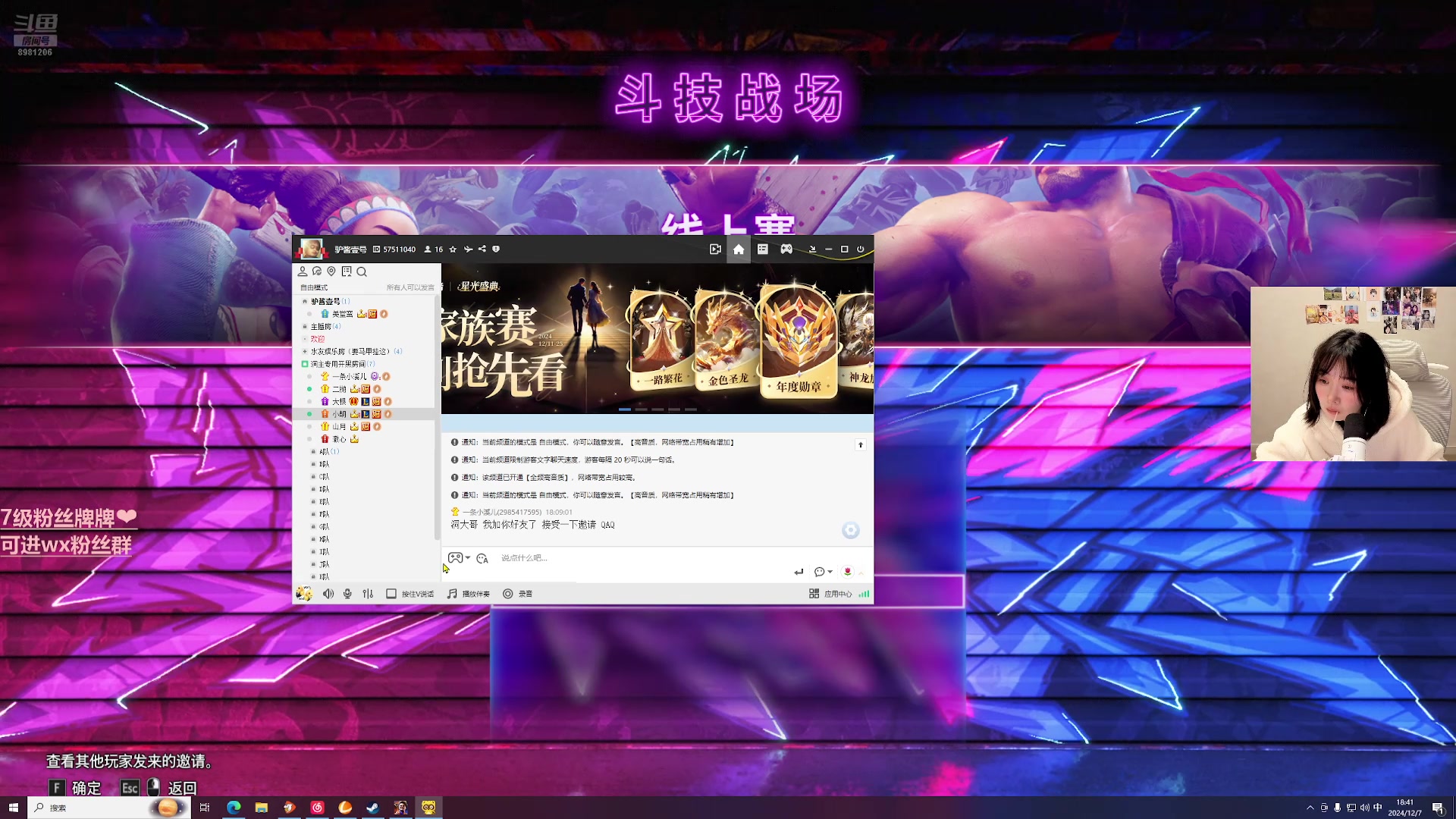The width and height of the screenshot is (1456, 819).
Task: Open the D队 sub-channel
Action: pos(325,489)
